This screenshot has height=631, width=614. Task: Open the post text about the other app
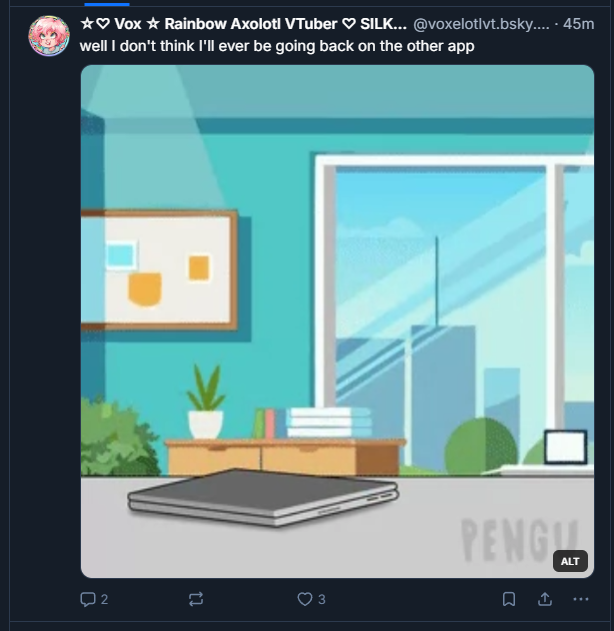tap(277, 46)
